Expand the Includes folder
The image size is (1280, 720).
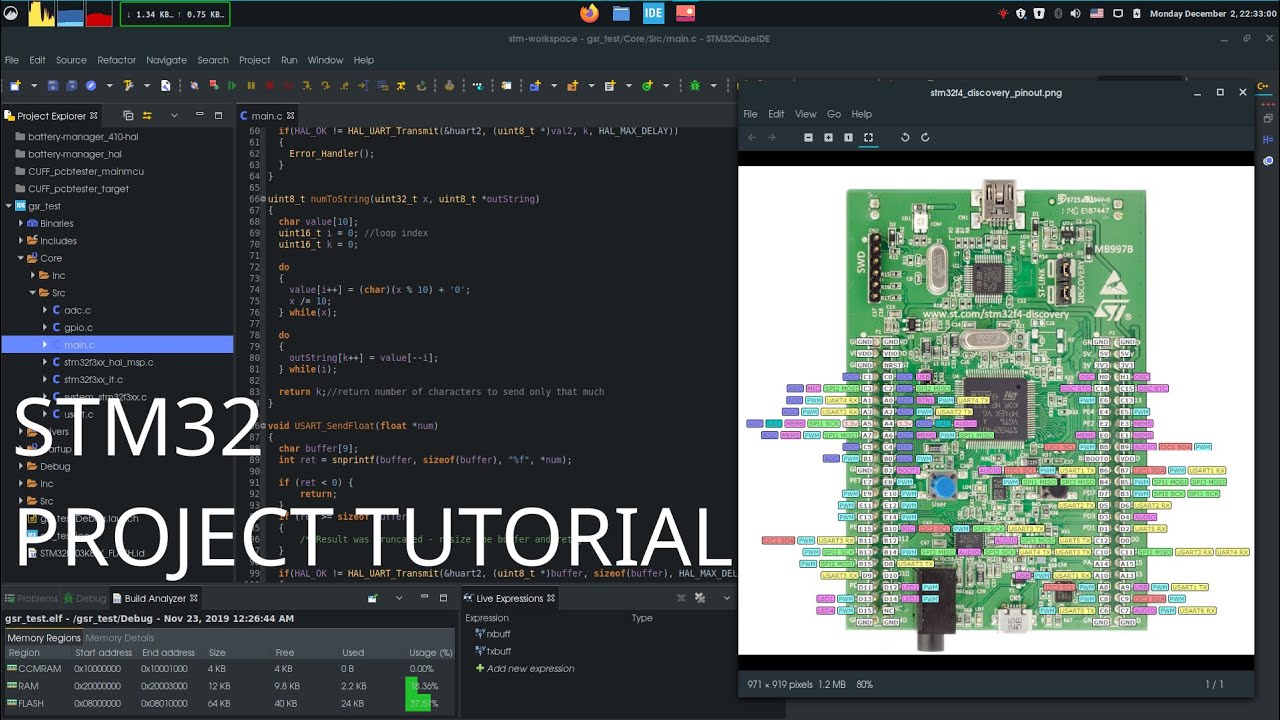(21, 240)
